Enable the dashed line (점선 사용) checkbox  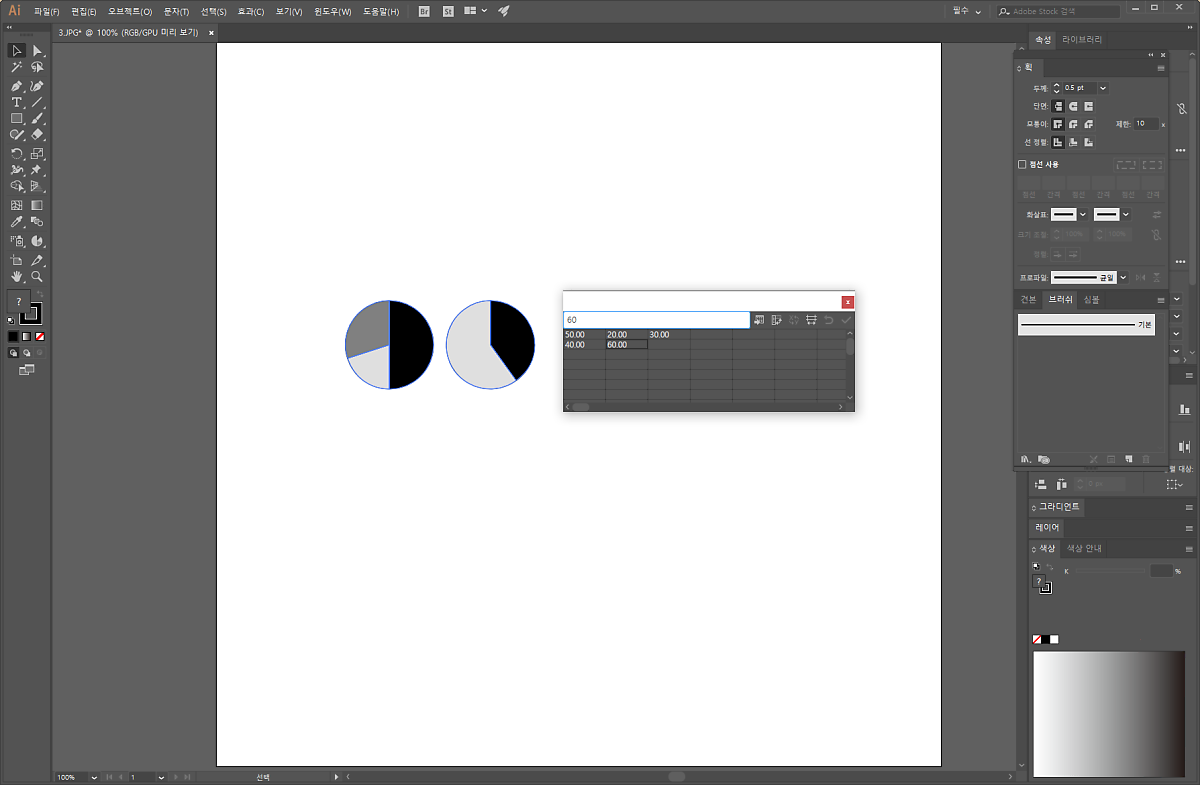tap(1022, 164)
